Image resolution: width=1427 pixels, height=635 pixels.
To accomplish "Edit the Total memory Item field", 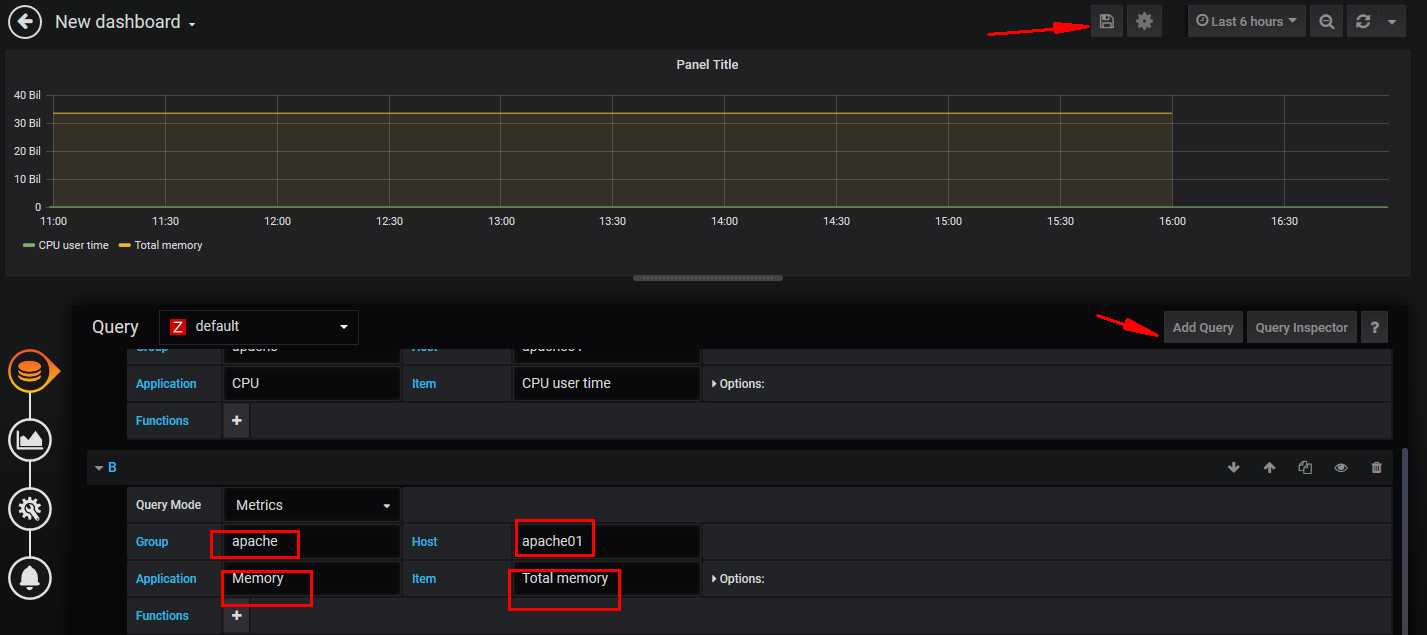I will click(x=606, y=579).
